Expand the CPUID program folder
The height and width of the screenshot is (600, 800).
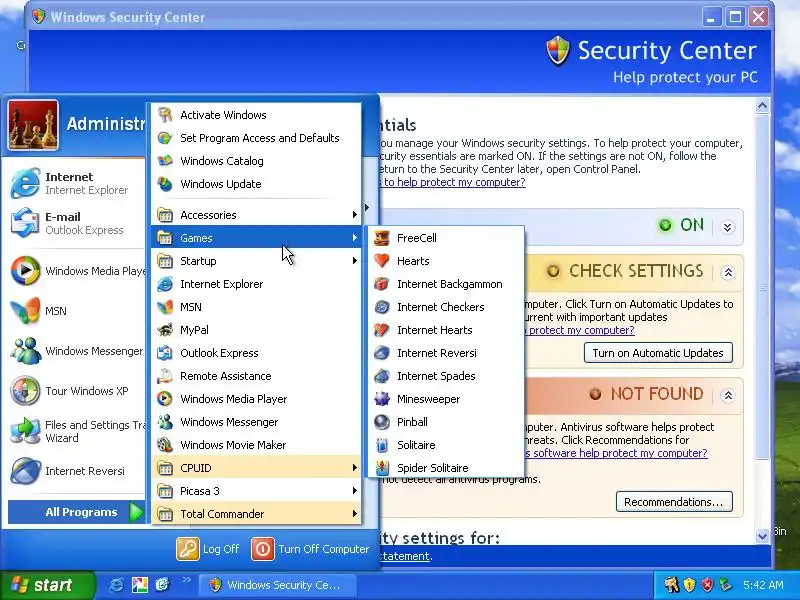click(x=256, y=467)
